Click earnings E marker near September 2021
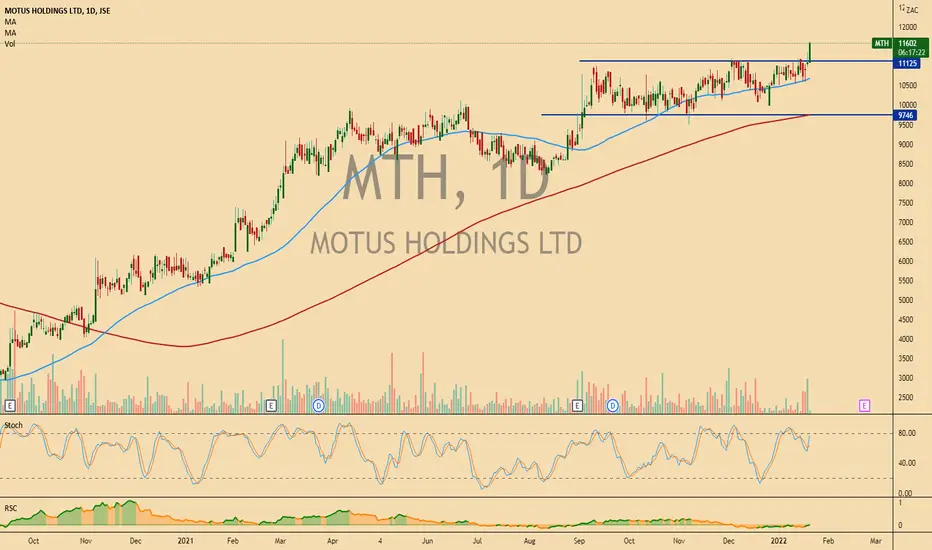Viewport: 932px width, 550px height. click(x=577, y=406)
